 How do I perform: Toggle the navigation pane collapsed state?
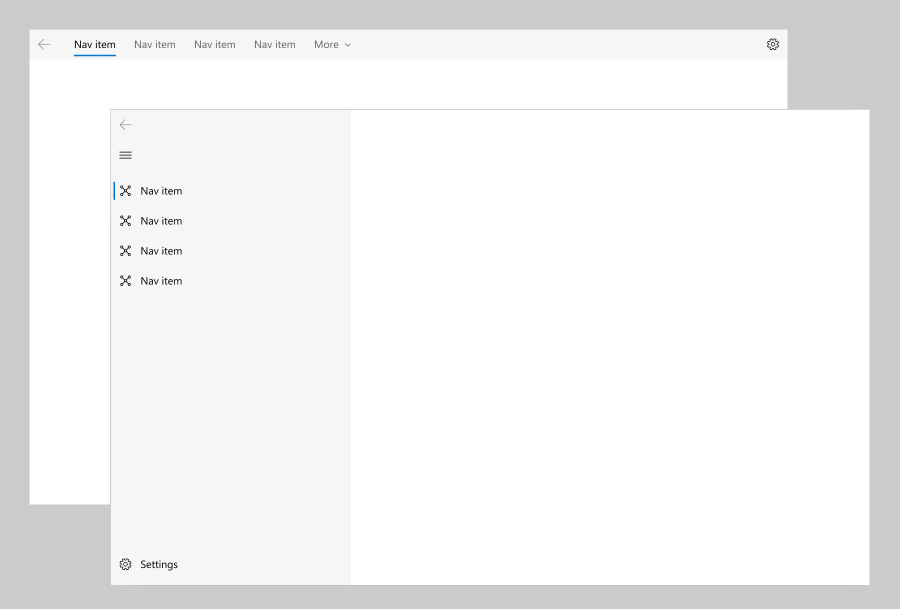tap(125, 155)
